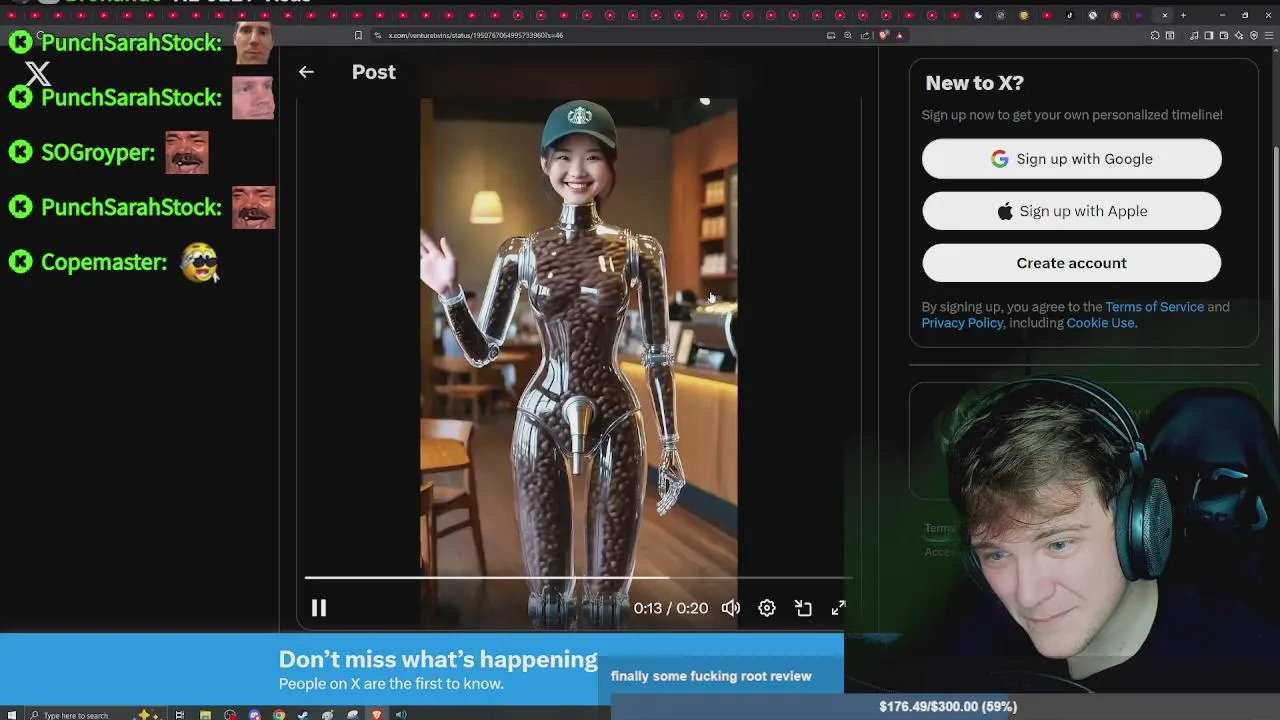Seek on the video progress bar
The height and width of the screenshot is (720, 1280).
(578, 577)
